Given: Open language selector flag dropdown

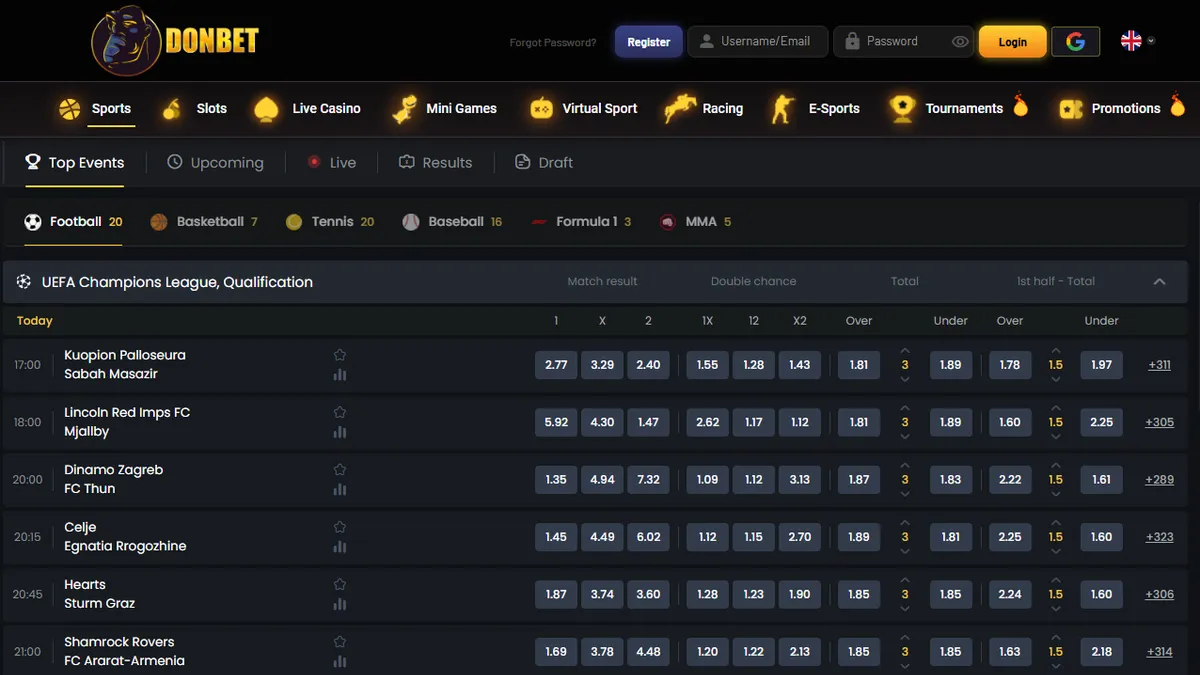Looking at the screenshot, I should coord(1138,41).
